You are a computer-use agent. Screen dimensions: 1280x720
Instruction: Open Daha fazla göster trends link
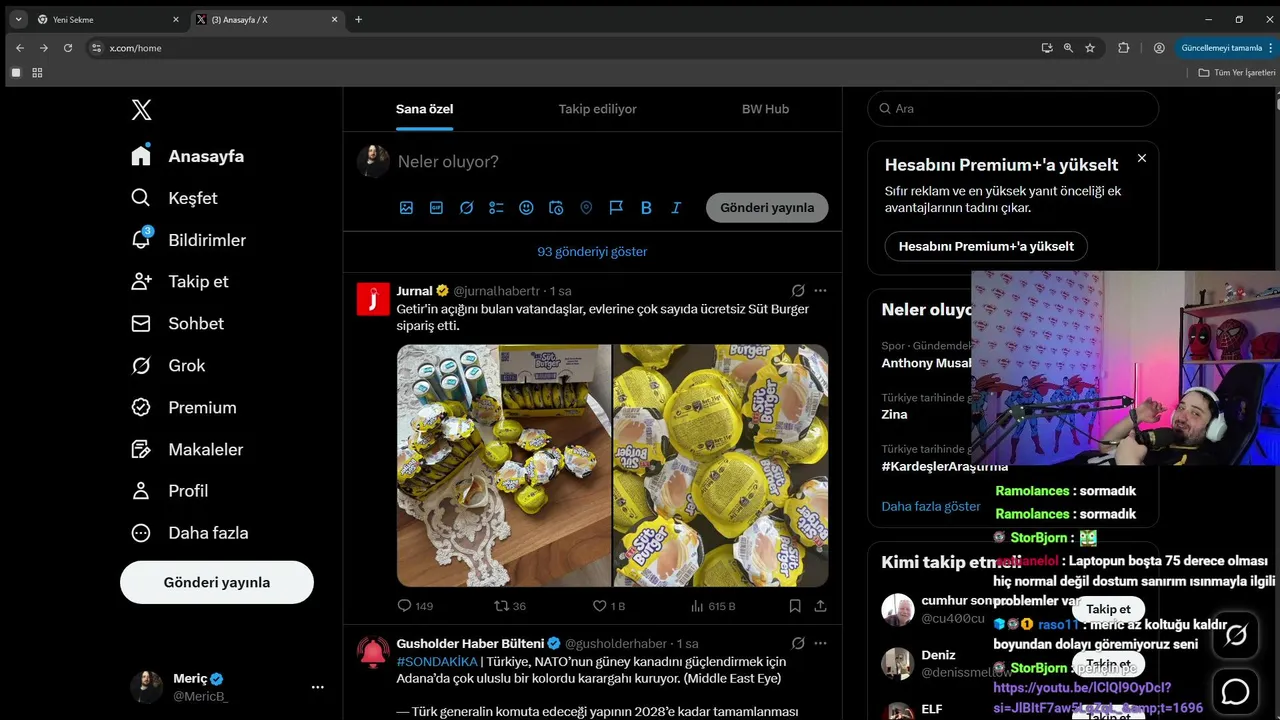931,507
